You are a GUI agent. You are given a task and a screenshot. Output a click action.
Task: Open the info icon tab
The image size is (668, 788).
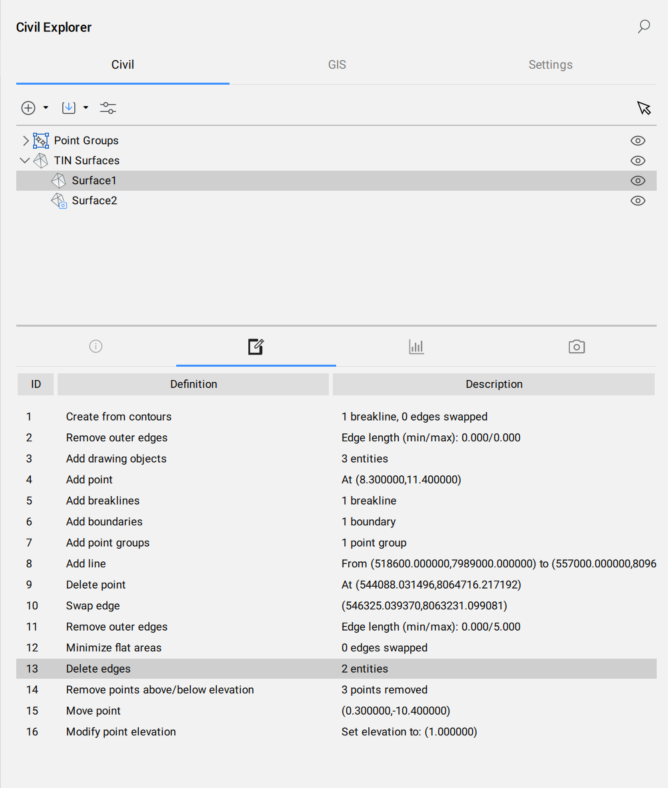(96, 347)
